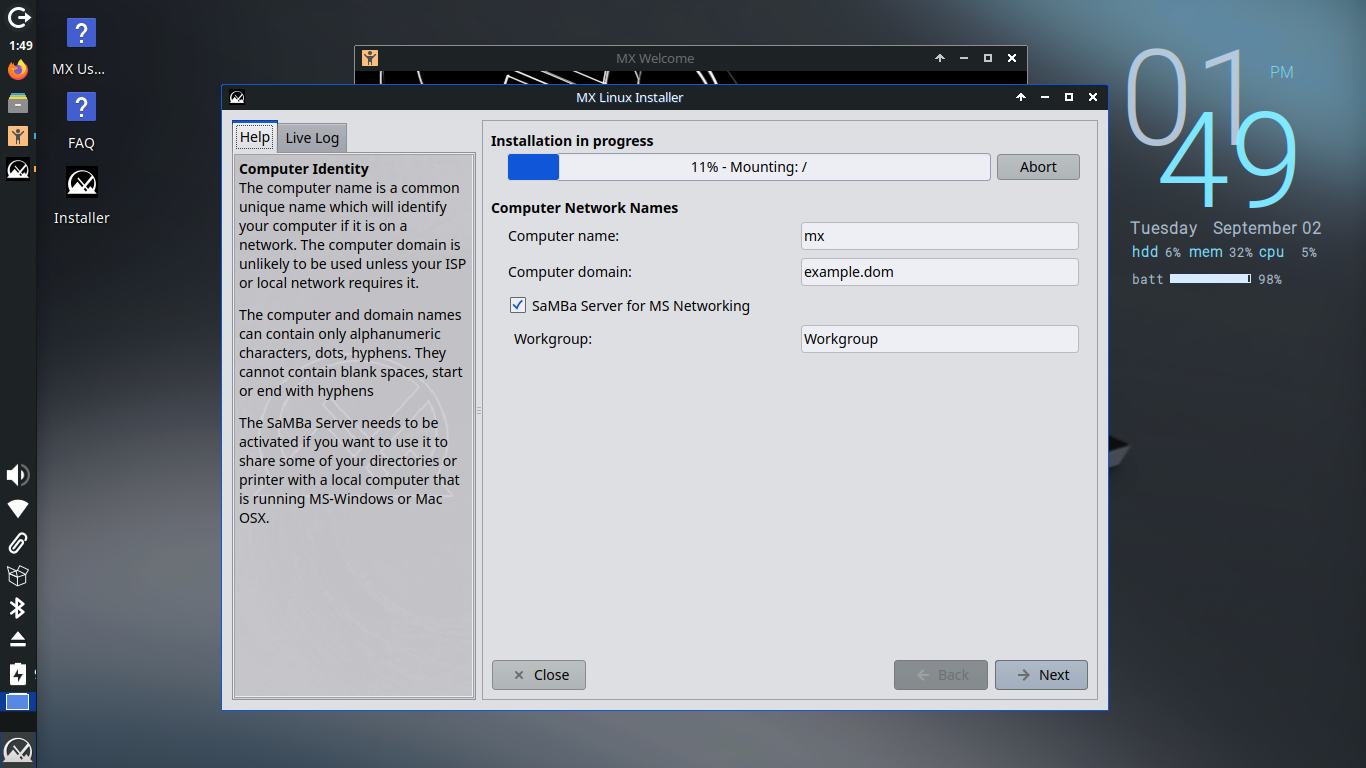This screenshot has height=768, width=1366.
Task: Switch to the Live Log tab
Action: pyautogui.click(x=312, y=137)
